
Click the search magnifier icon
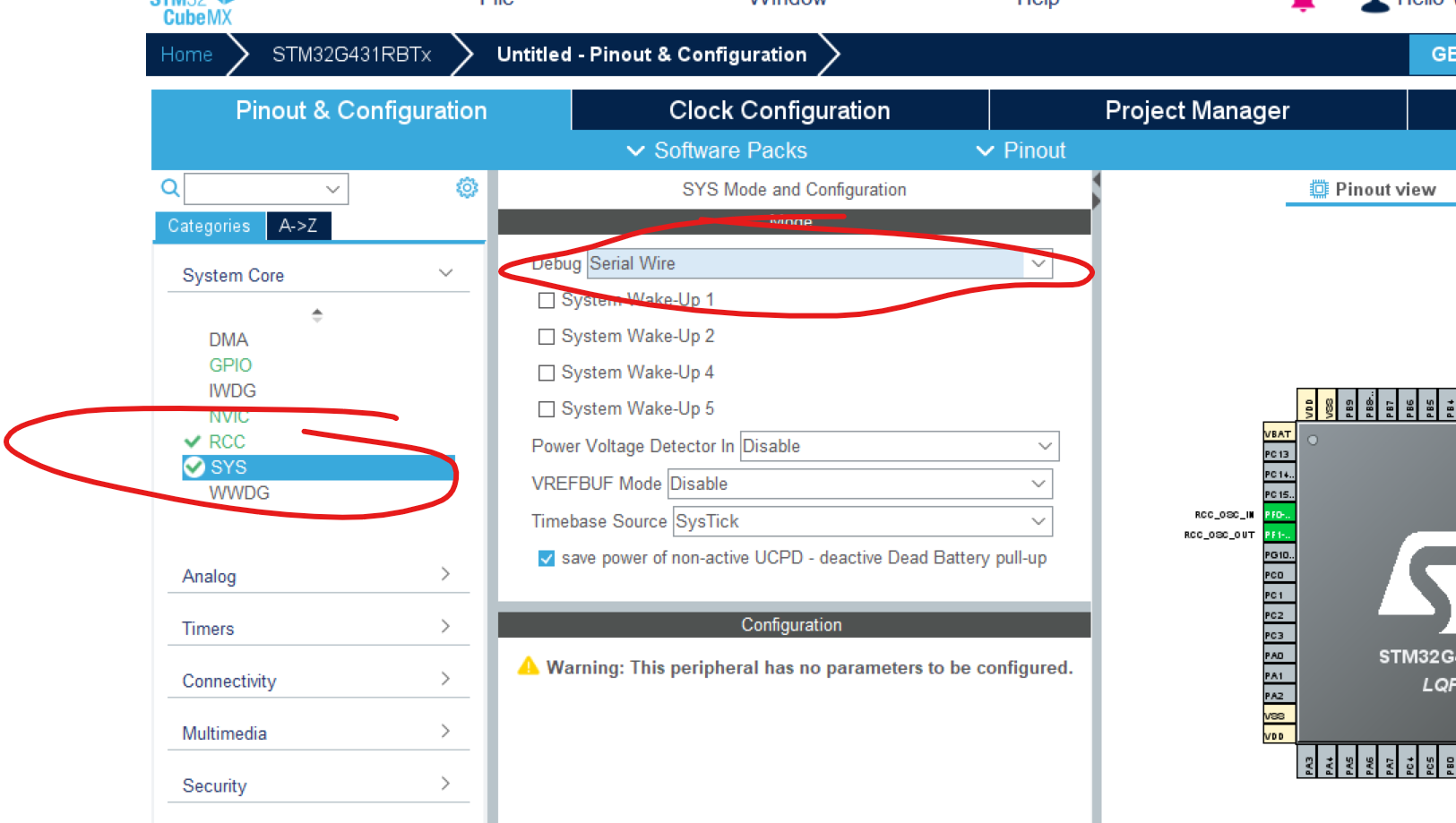pyautogui.click(x=169, y=188)
